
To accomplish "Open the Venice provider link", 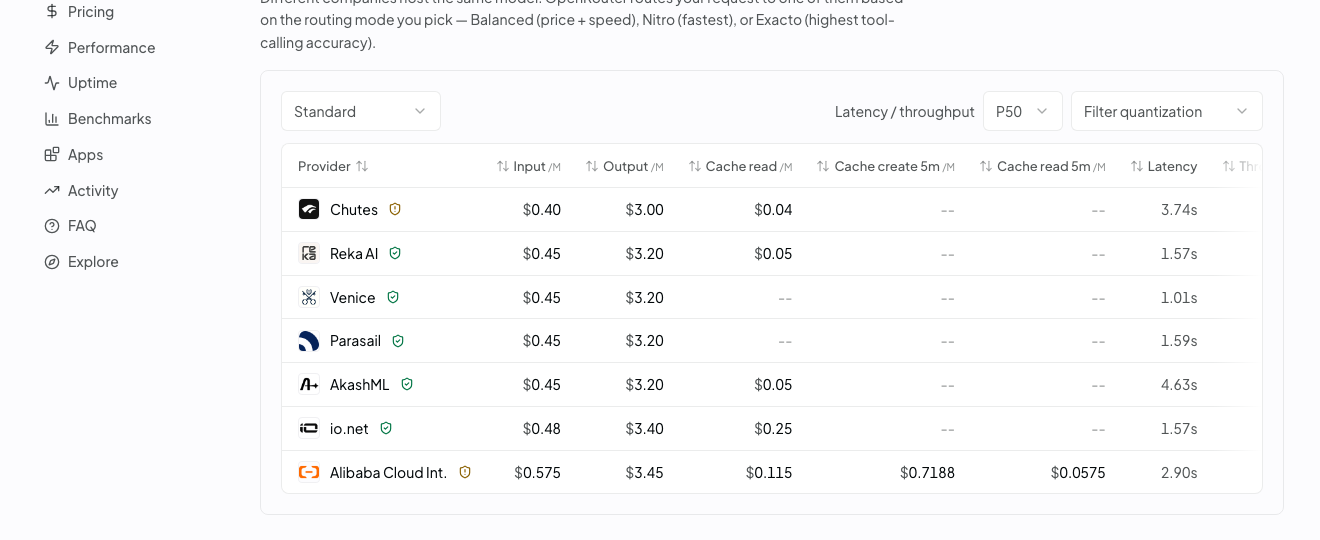I will pos(352,297).
